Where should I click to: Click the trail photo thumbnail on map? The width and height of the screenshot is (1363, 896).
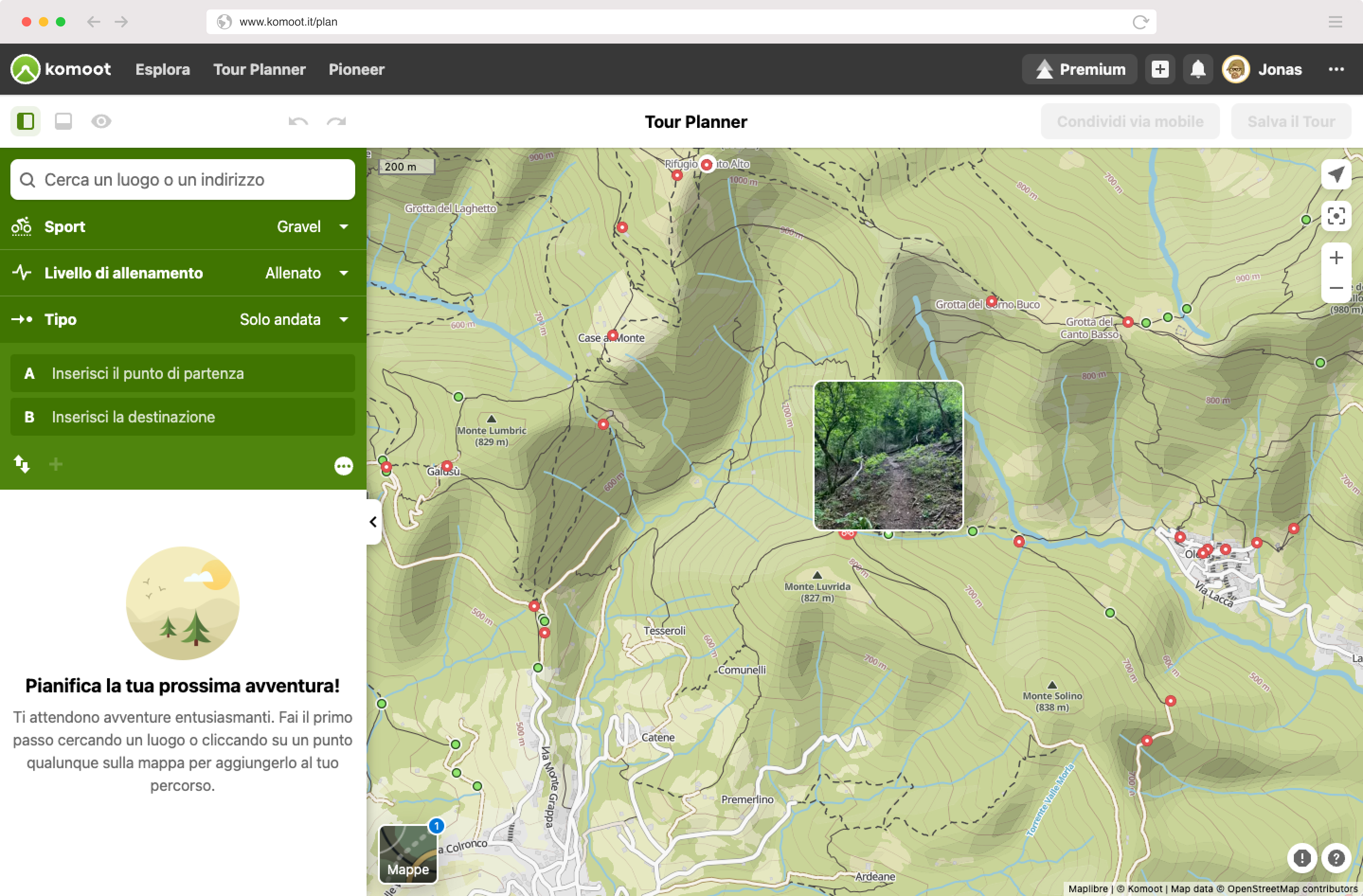tap(888, 455)
